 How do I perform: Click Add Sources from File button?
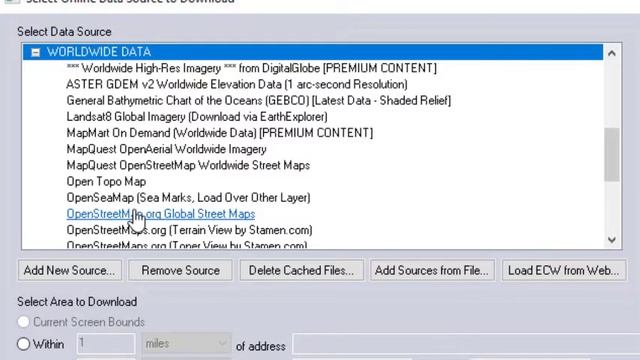click(x=432, y=270)
